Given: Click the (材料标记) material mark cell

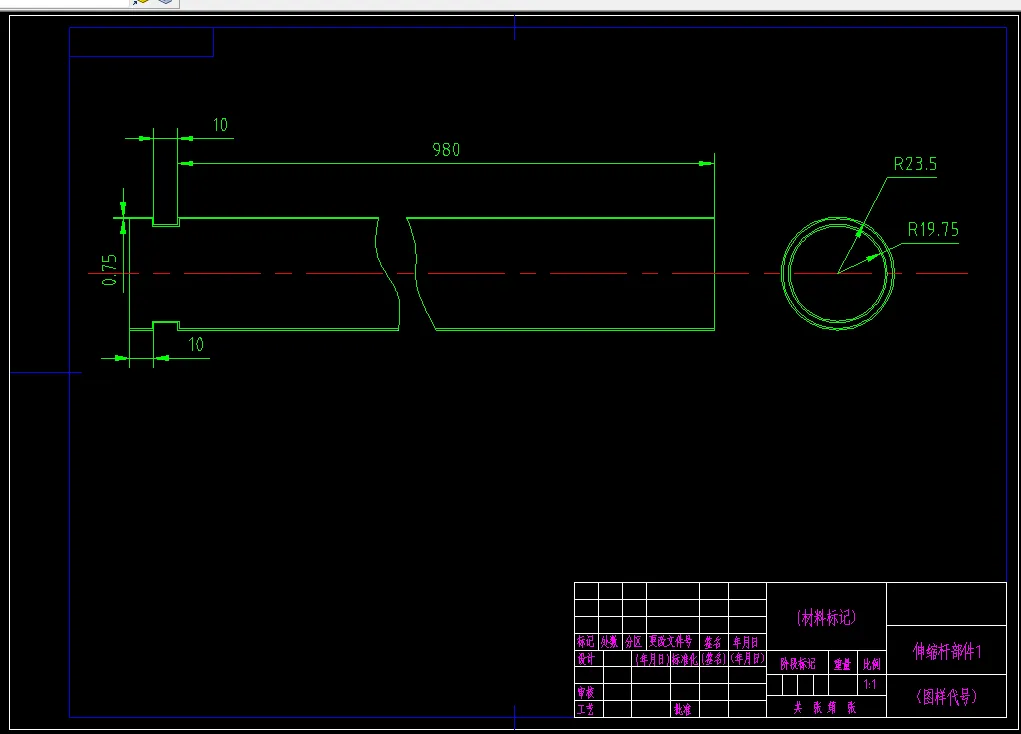Looking at the screenshot, I should point(826,617).
